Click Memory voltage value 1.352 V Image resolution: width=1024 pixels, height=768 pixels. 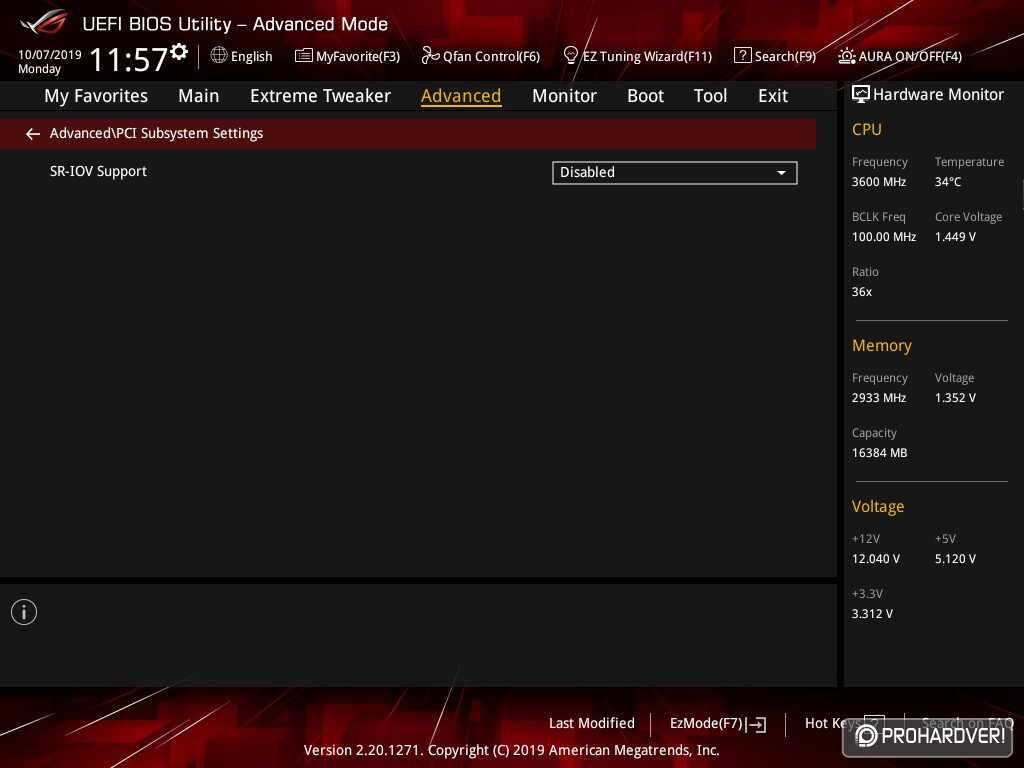click(955, 397)
